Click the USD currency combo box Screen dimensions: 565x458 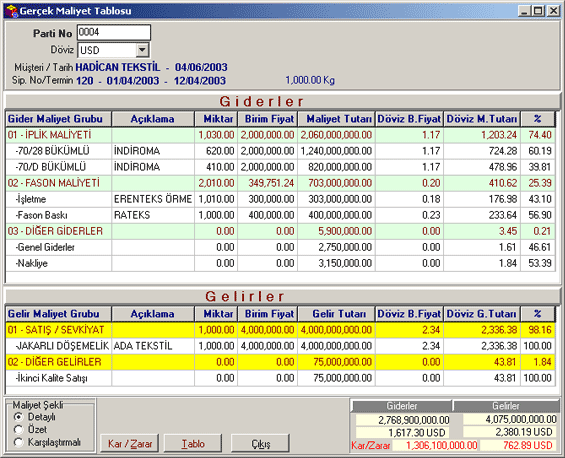(114, 50)
